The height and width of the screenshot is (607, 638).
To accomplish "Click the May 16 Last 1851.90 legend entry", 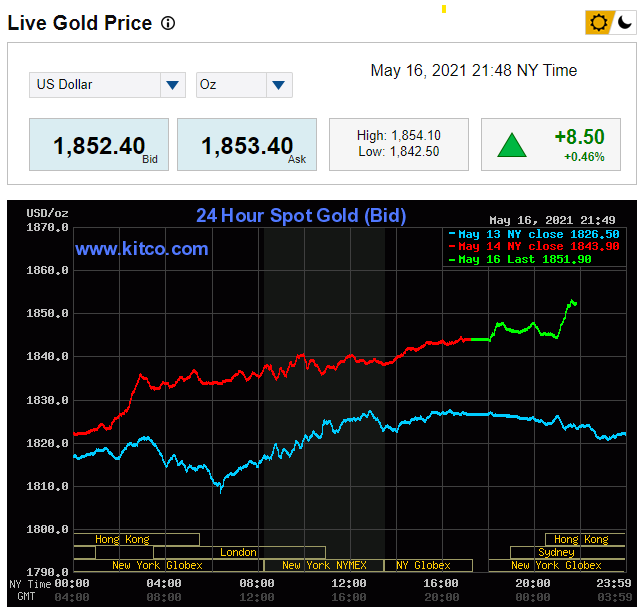I will coord(520,259).
